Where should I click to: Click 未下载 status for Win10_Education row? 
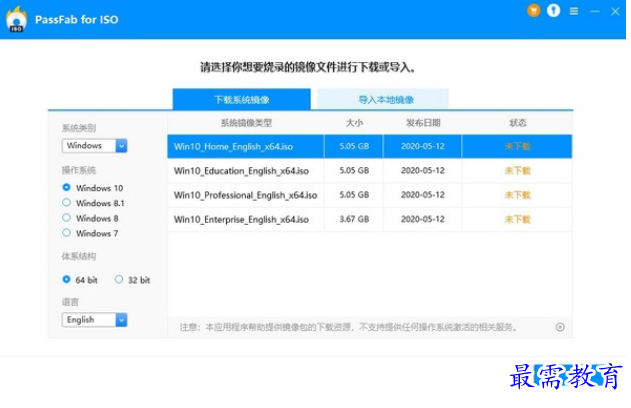click(x=518, y=171)
